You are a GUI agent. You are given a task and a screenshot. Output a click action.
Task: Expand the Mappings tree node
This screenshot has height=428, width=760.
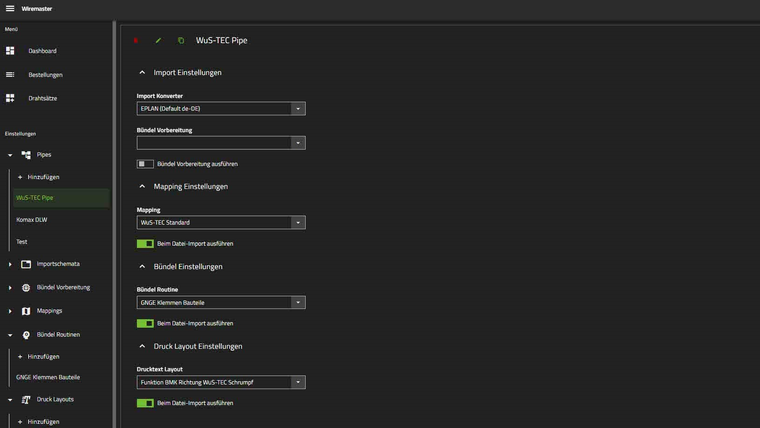10,311
